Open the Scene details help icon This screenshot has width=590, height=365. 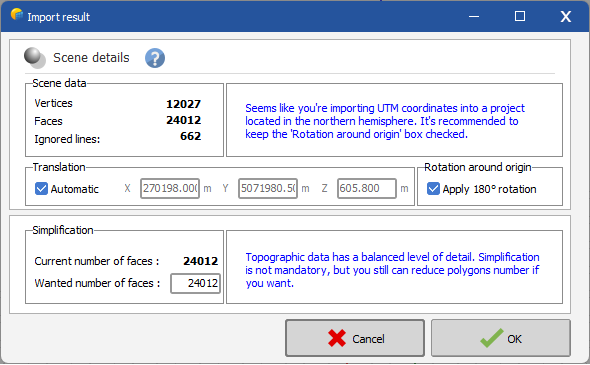155,58
